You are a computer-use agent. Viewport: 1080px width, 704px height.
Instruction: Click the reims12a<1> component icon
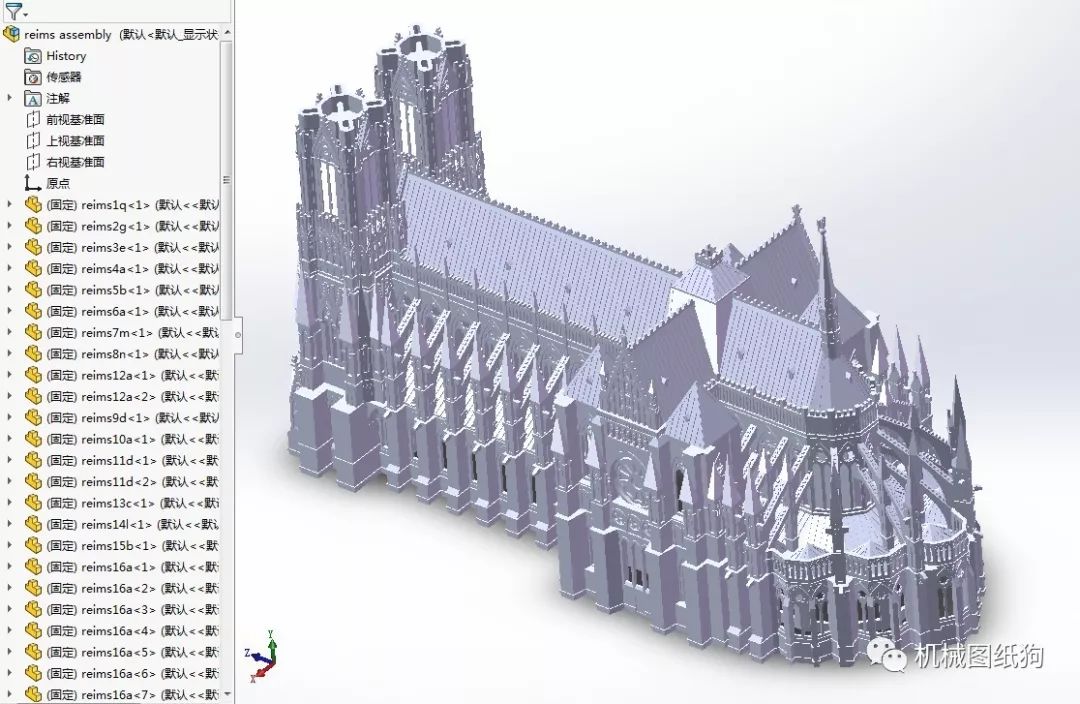coord(33,375)
